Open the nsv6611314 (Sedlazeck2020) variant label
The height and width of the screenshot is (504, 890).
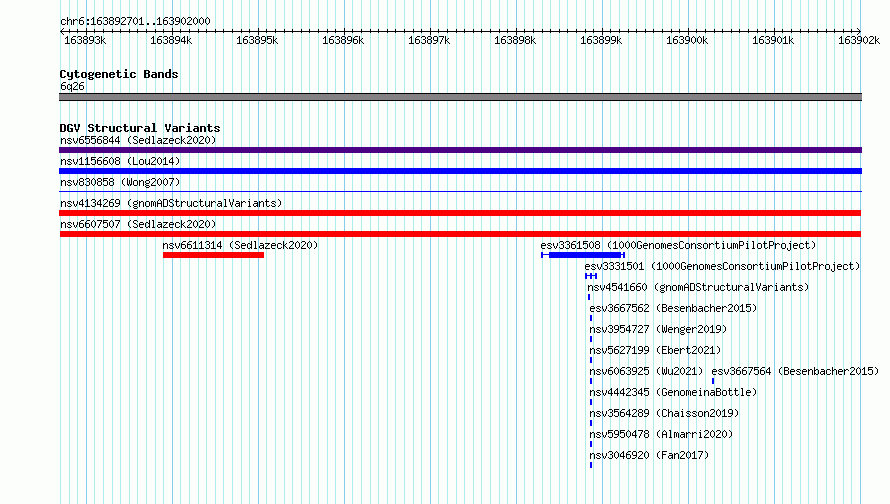point(240,245)
